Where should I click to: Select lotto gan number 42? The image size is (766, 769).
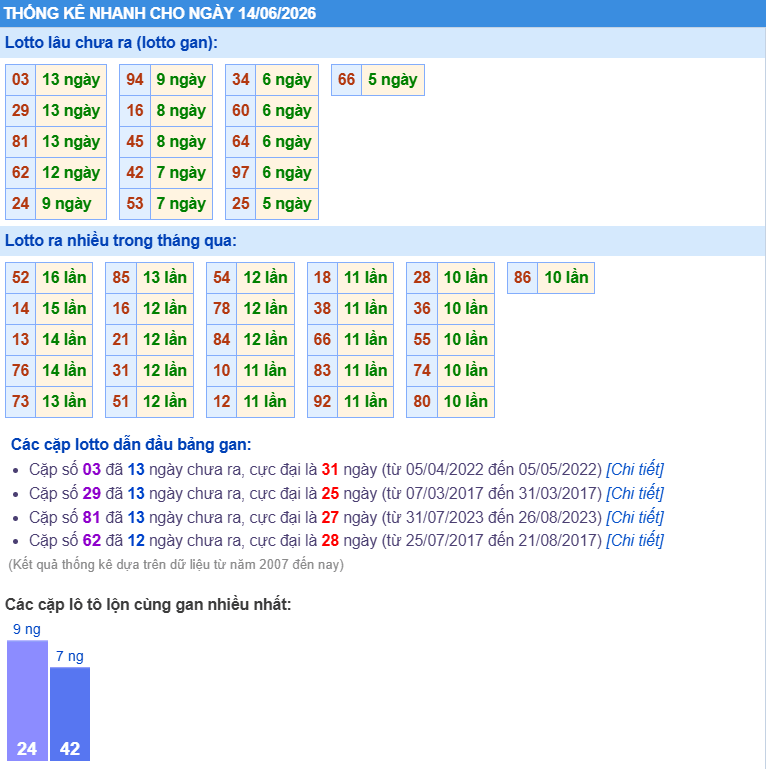[x=135, y=173]
